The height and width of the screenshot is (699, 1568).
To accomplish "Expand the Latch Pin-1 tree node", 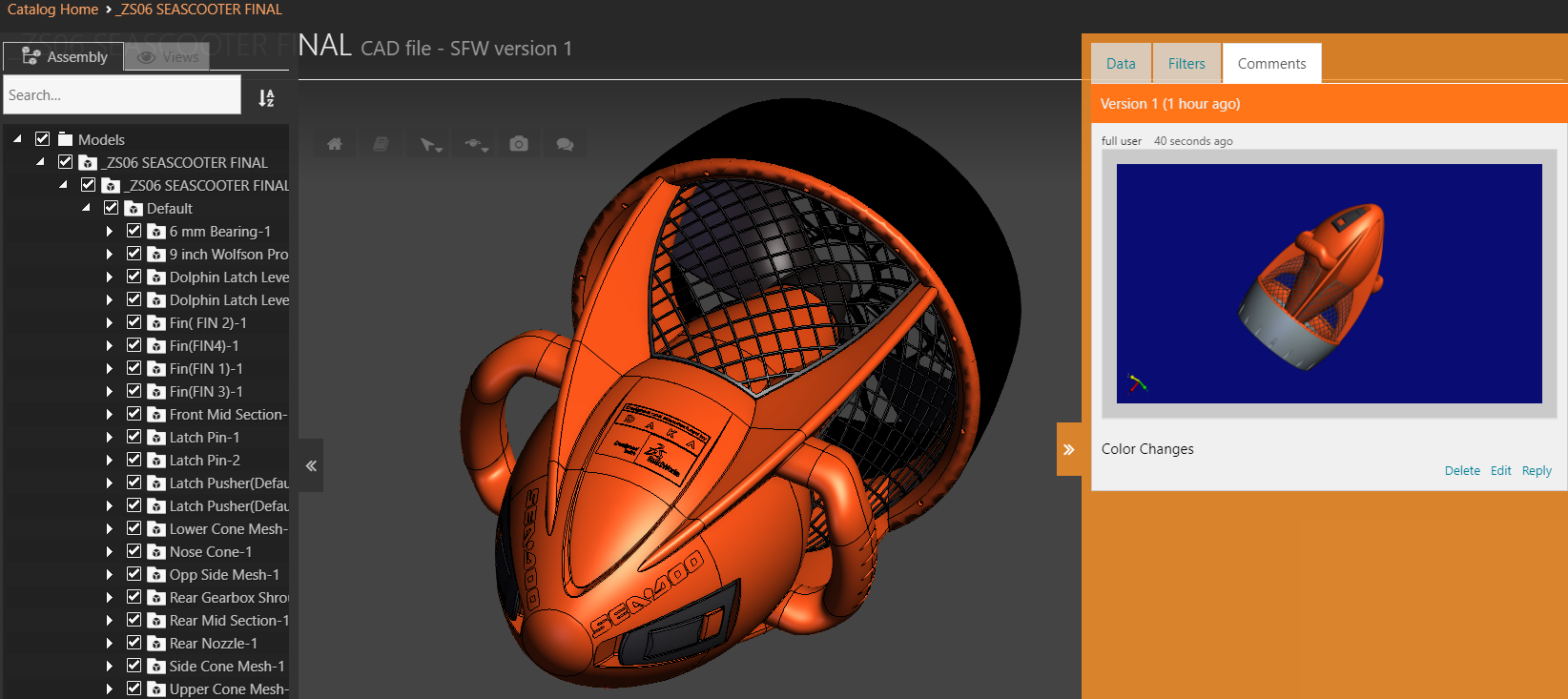I will (110, 438).
